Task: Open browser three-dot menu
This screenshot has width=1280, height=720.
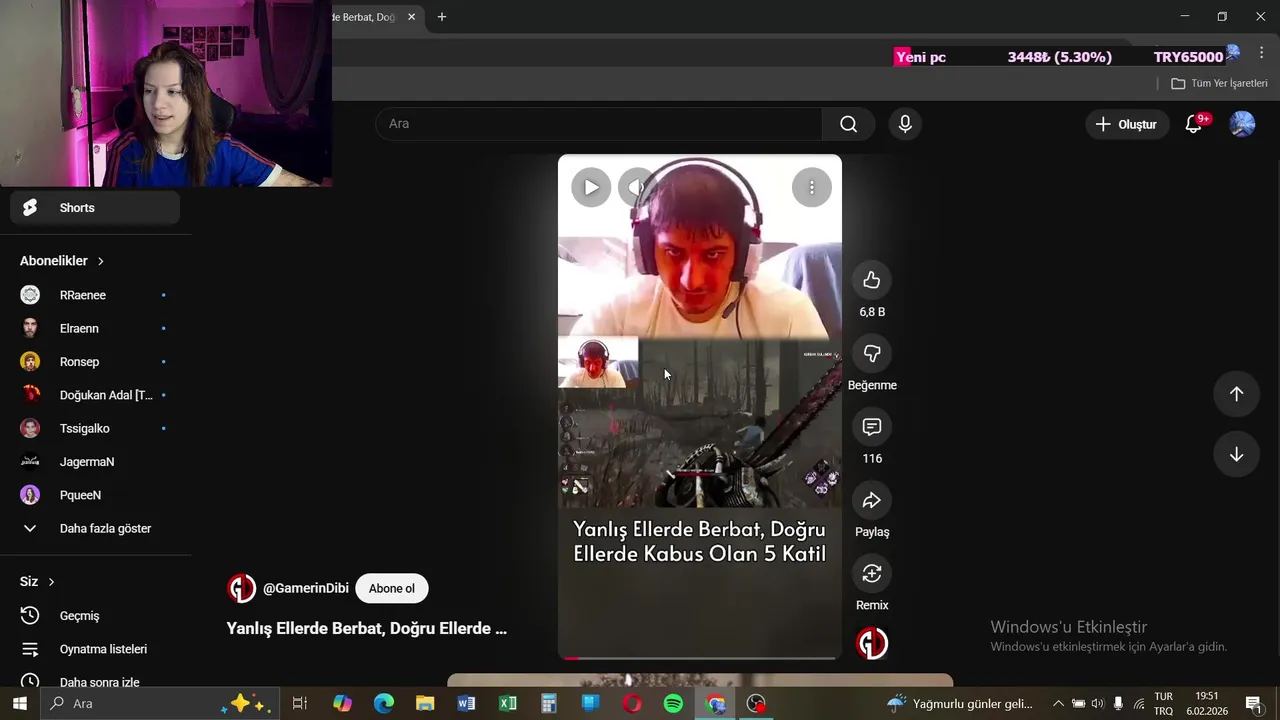Action: (1261, 52)
